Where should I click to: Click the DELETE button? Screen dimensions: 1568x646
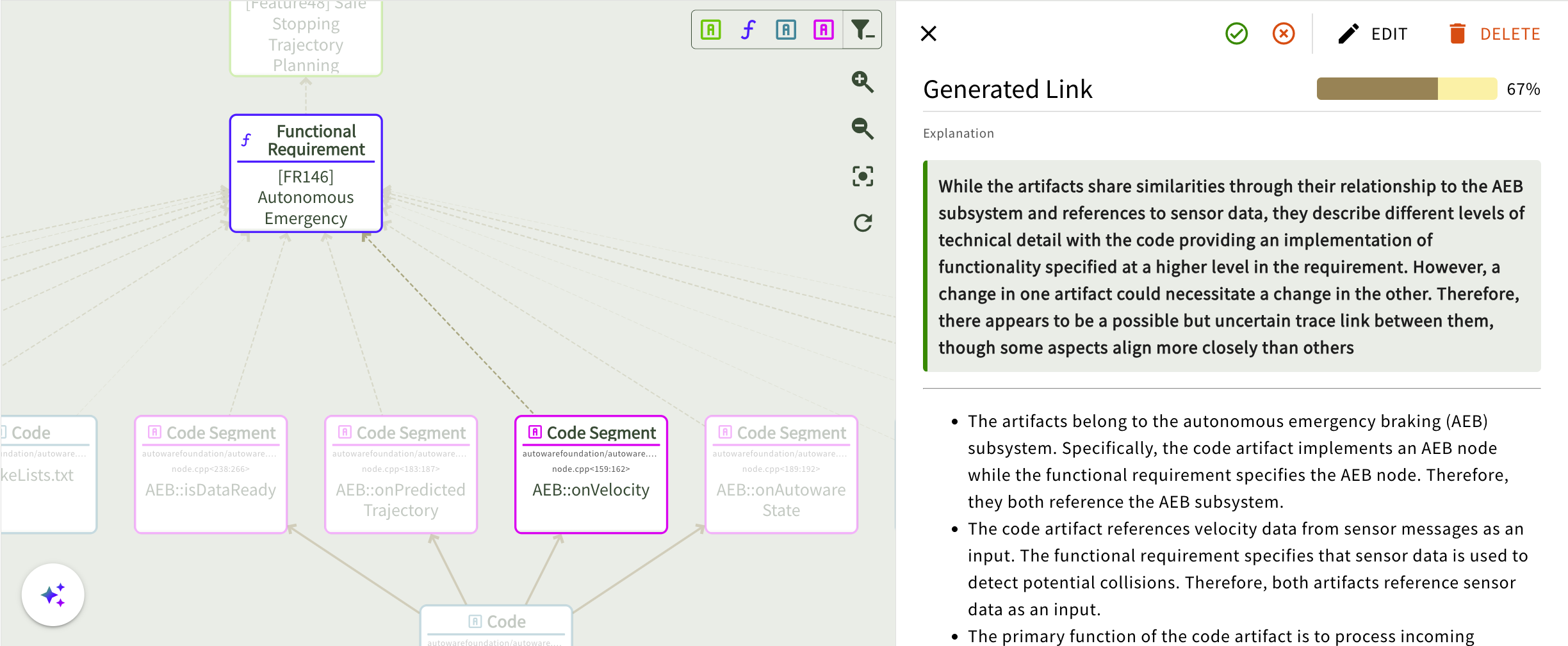1494,34
